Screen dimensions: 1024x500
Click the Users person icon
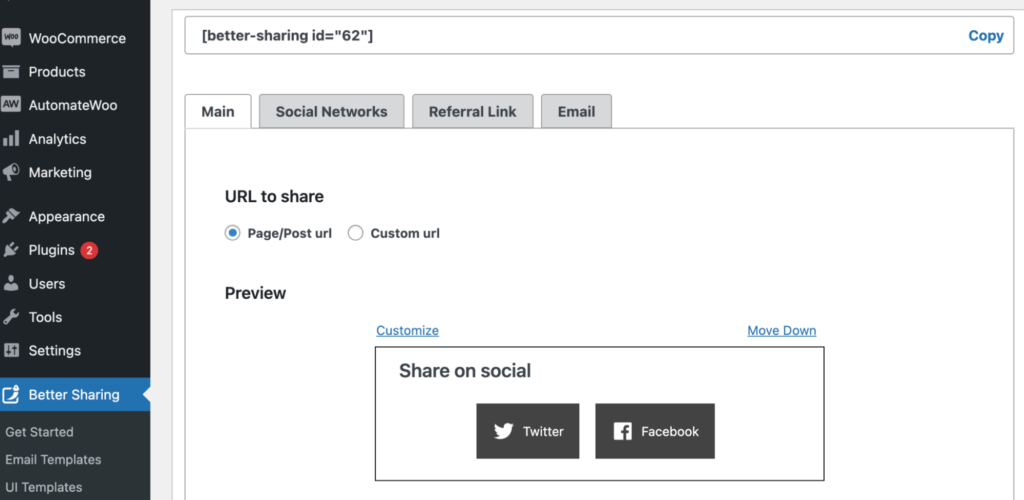(x=11, y=283)
